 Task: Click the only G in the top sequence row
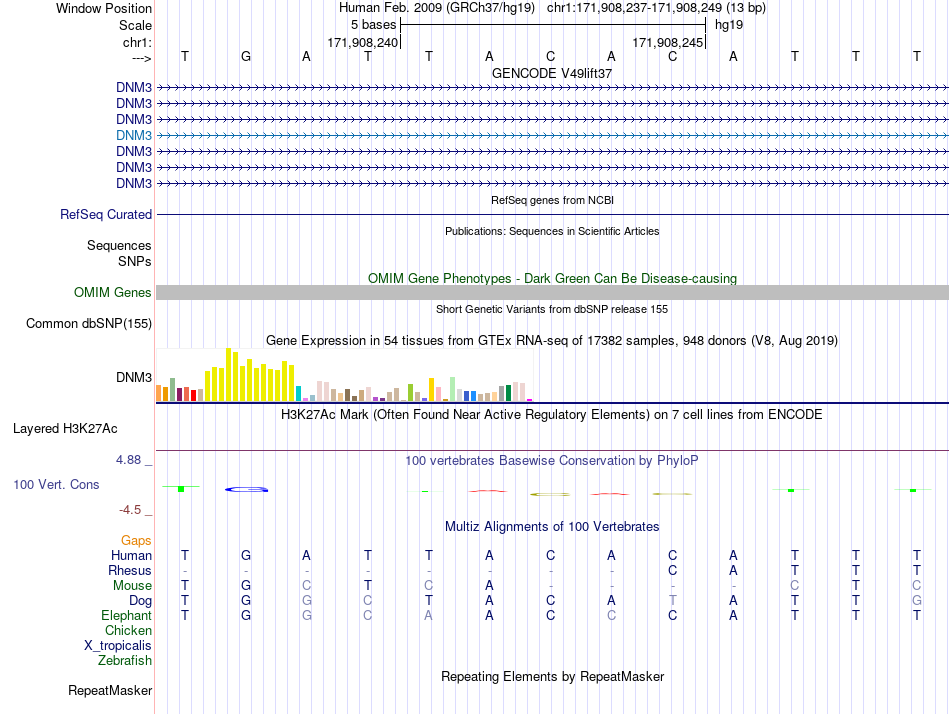point(246,56)
